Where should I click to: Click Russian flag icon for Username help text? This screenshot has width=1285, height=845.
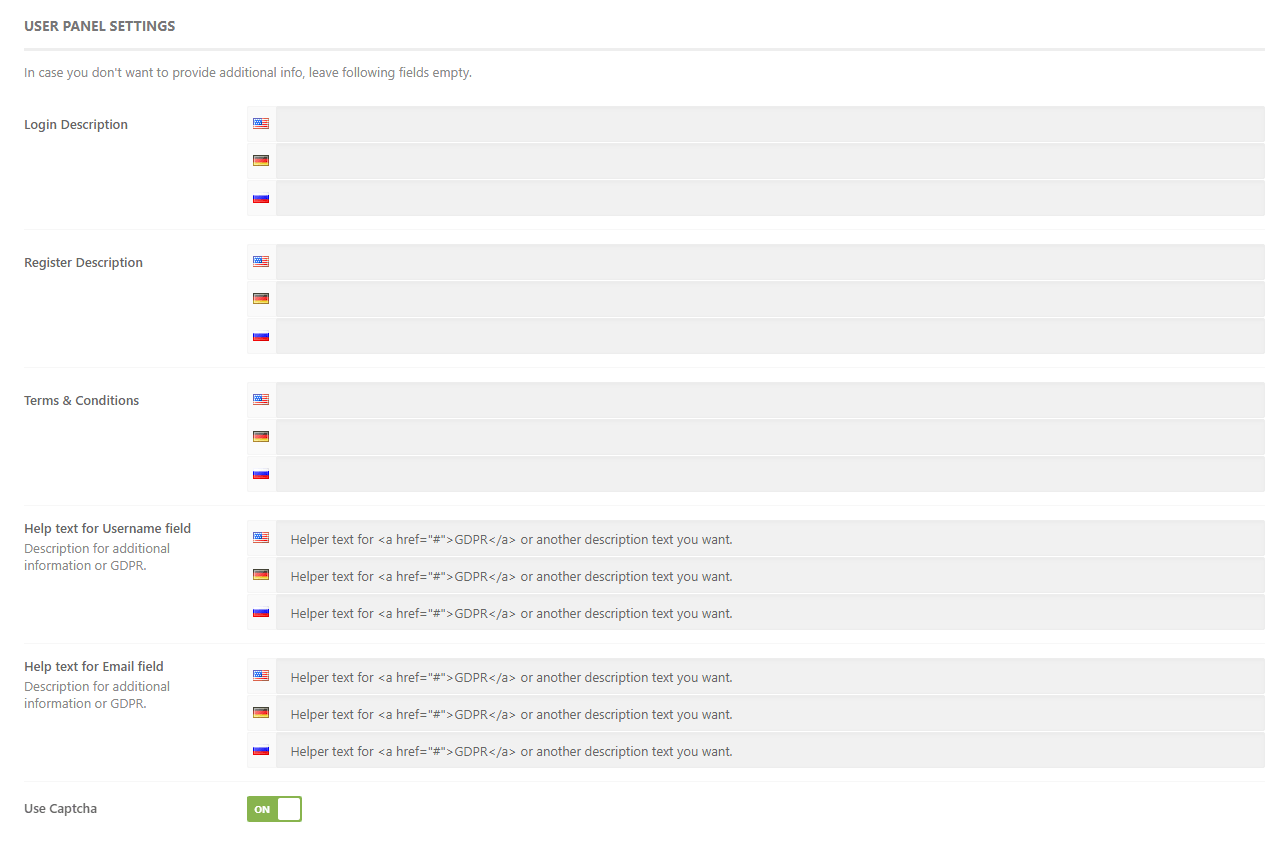point(261,612)
